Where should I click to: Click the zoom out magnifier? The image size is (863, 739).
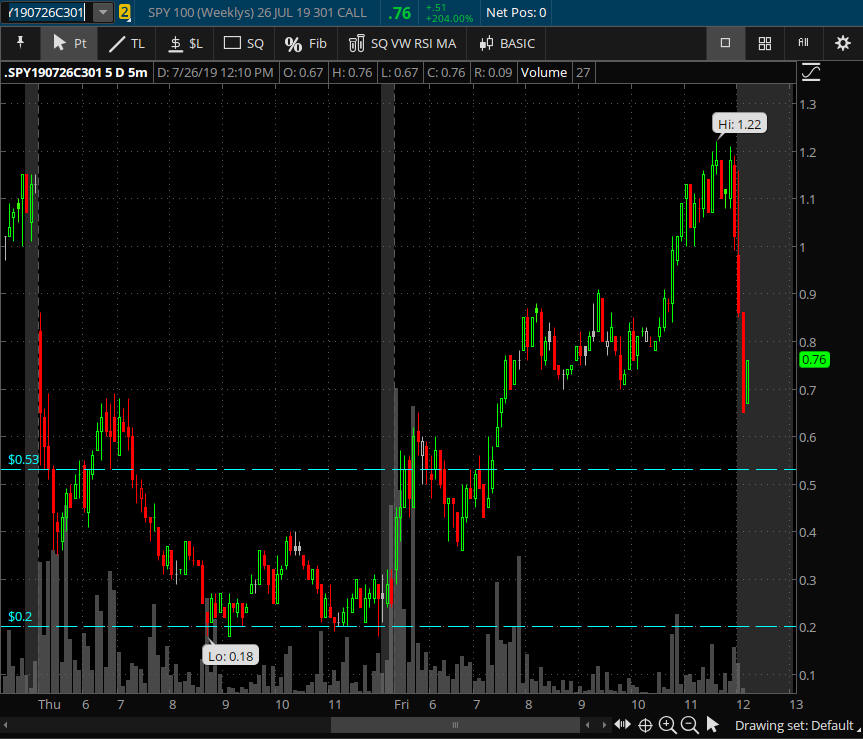[x=690, y=725]
